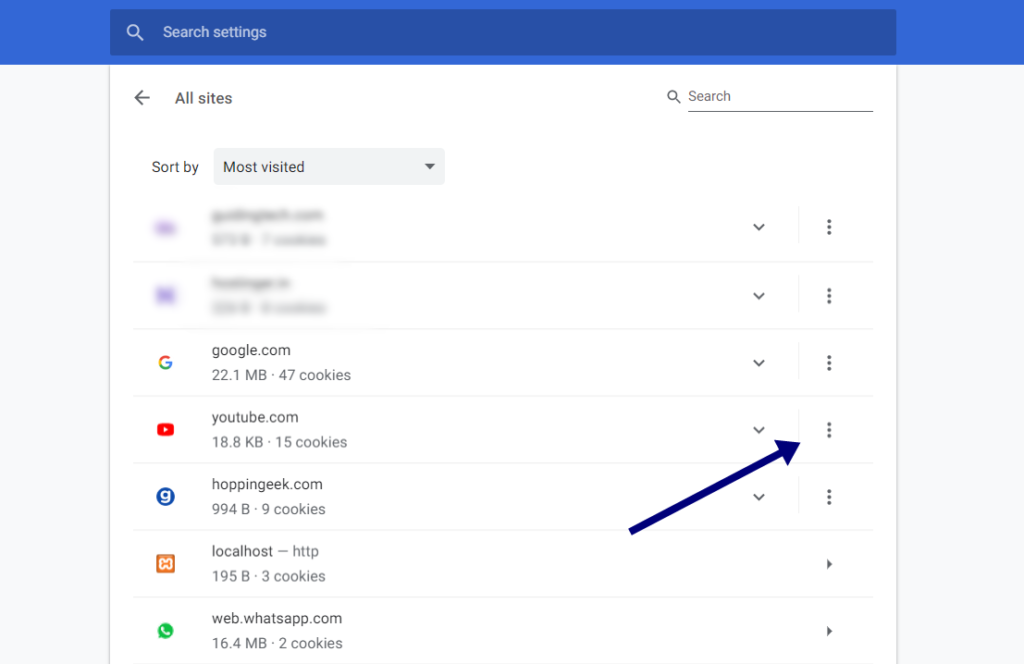Expand the google.com entry with its chevron
Screen dimensions: 1024x664
click(758, 363)
